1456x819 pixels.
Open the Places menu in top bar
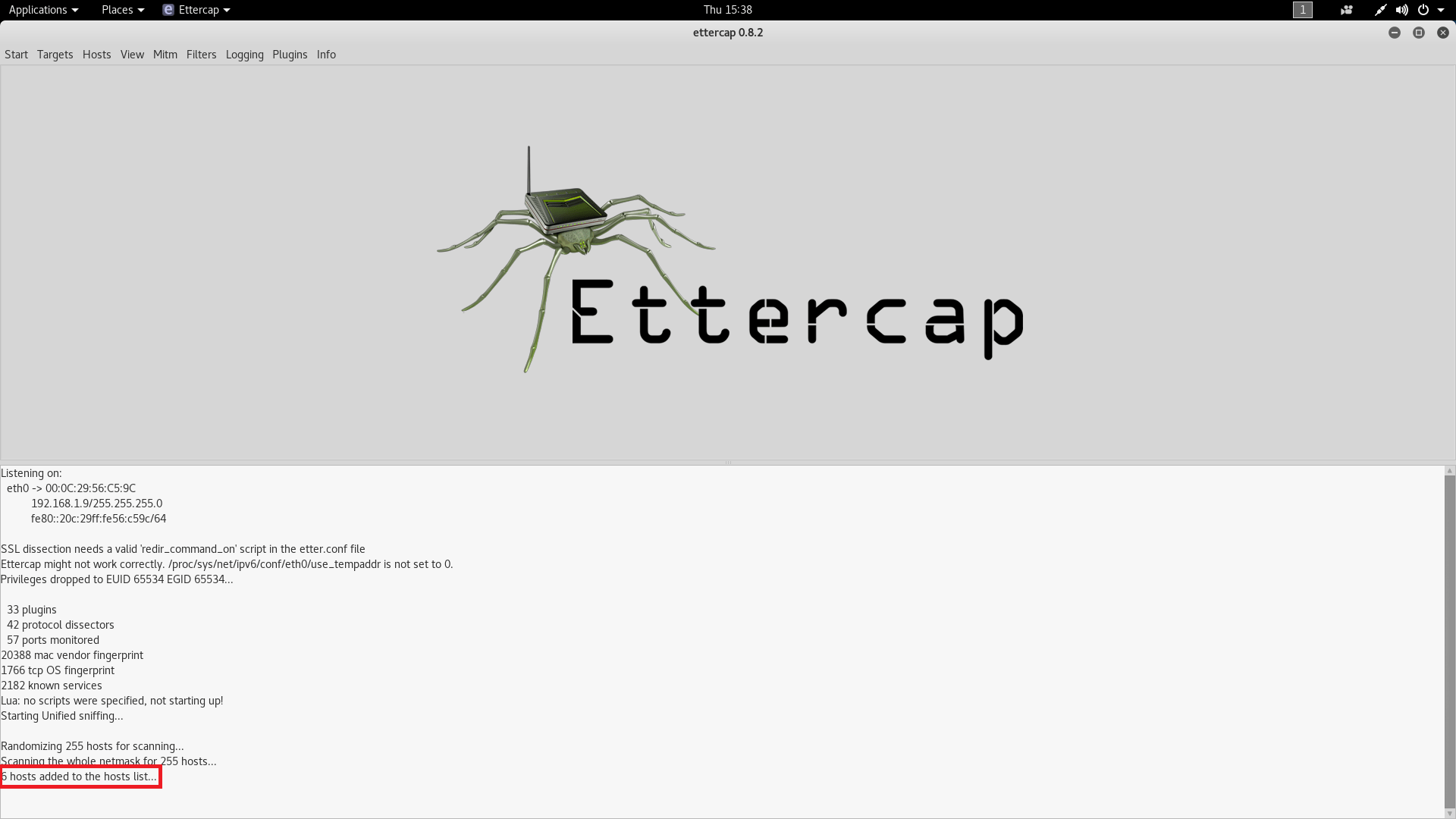pos(122,10)
